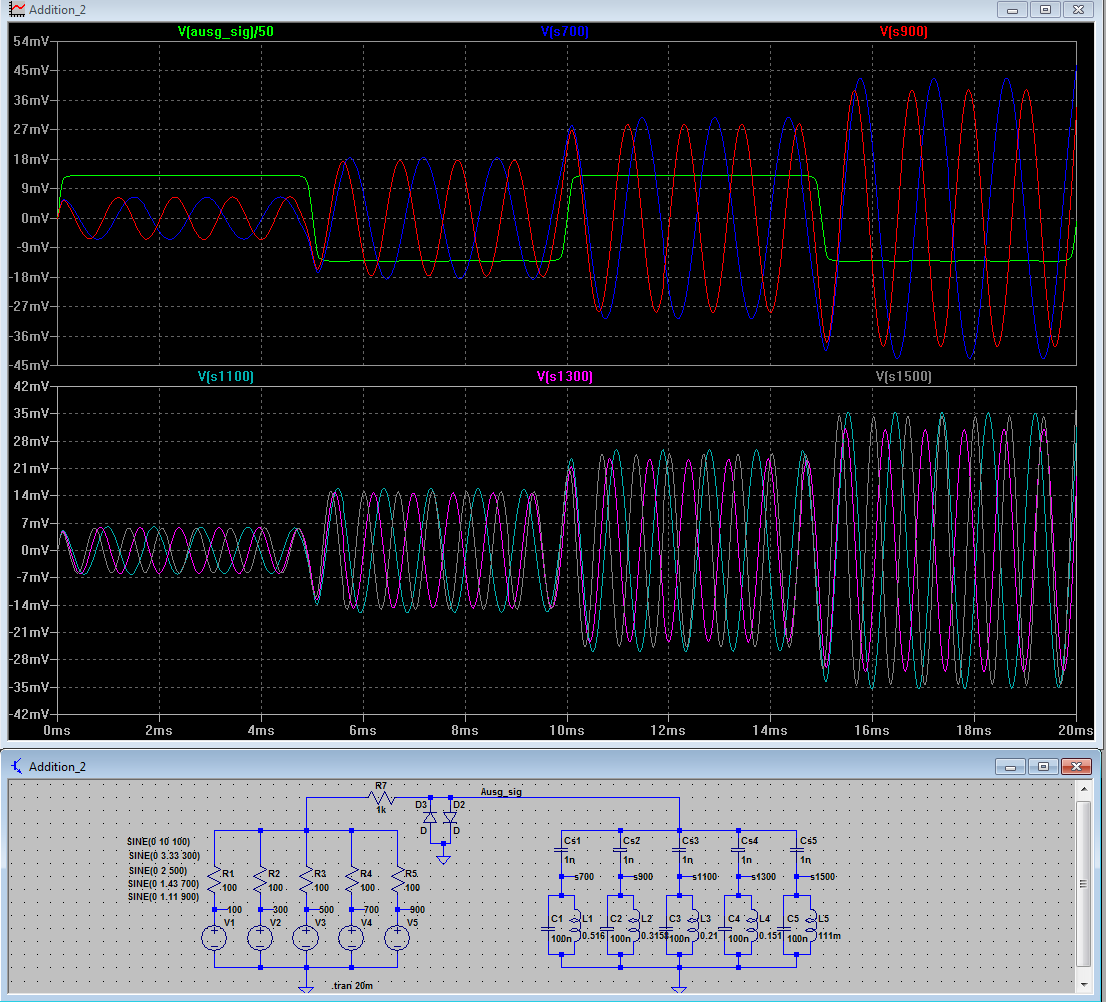Click the R7 resistor symbol

(380, 798)
